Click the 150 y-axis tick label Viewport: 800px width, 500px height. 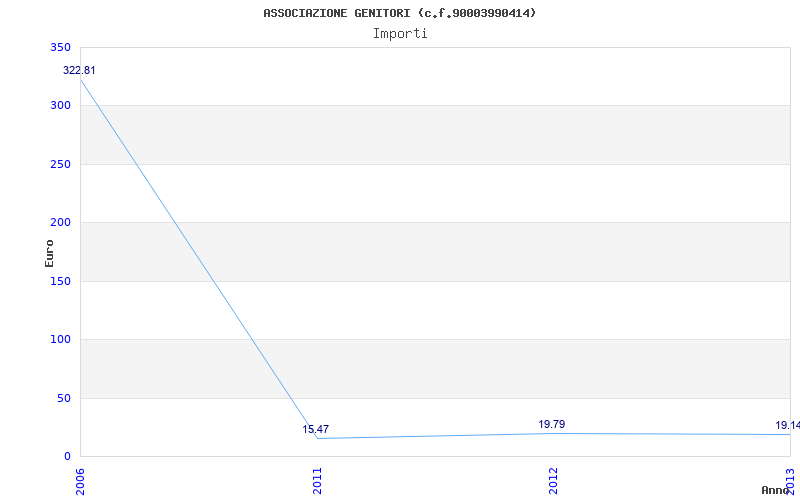tap(60, 281)
